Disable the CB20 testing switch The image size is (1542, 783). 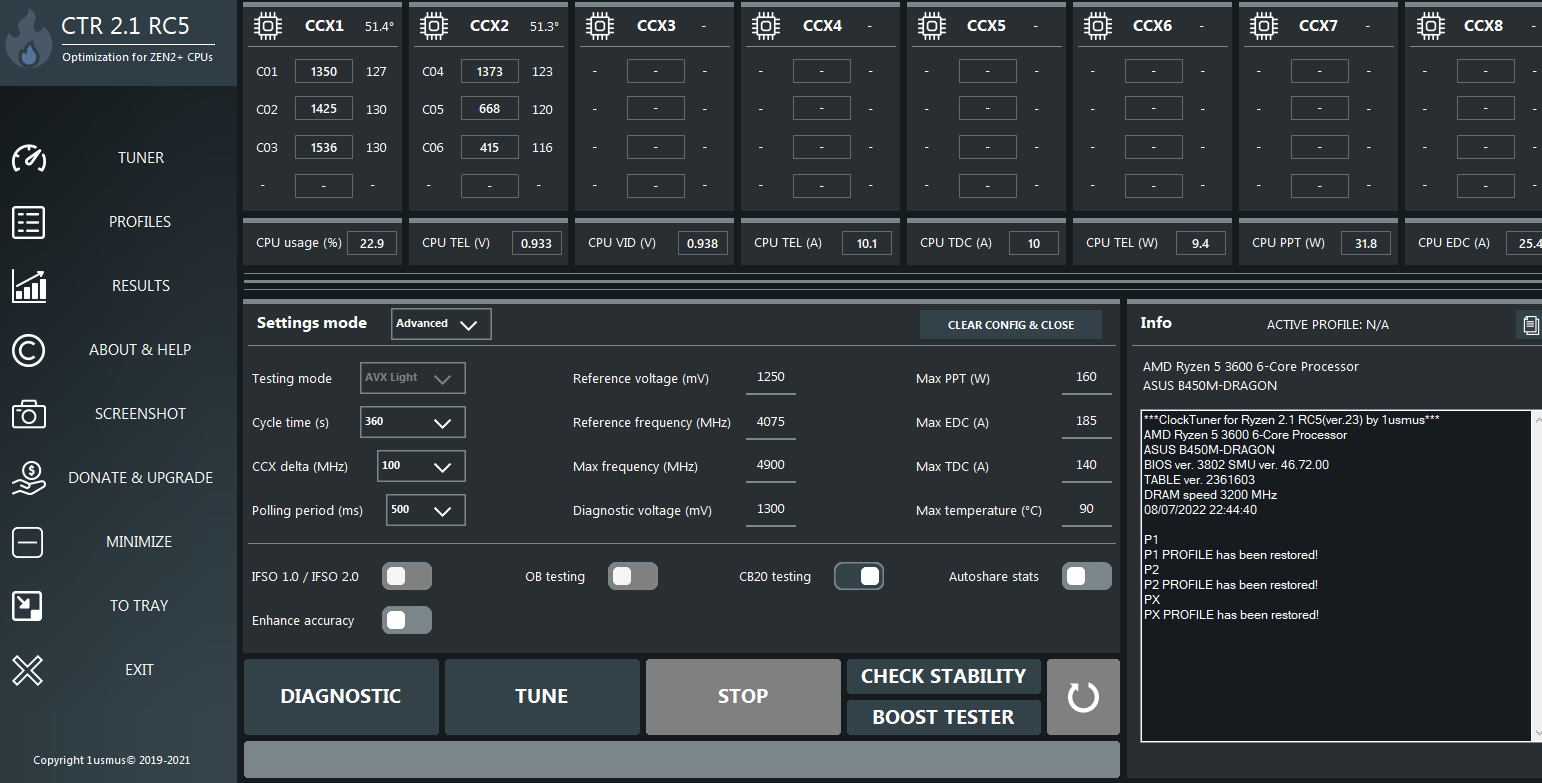[x=859, y=576]
